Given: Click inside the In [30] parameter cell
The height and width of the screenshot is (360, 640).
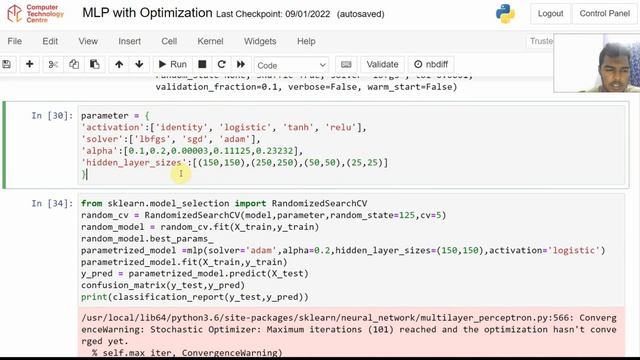Looking at the screenshot, I should coord(351,145).
